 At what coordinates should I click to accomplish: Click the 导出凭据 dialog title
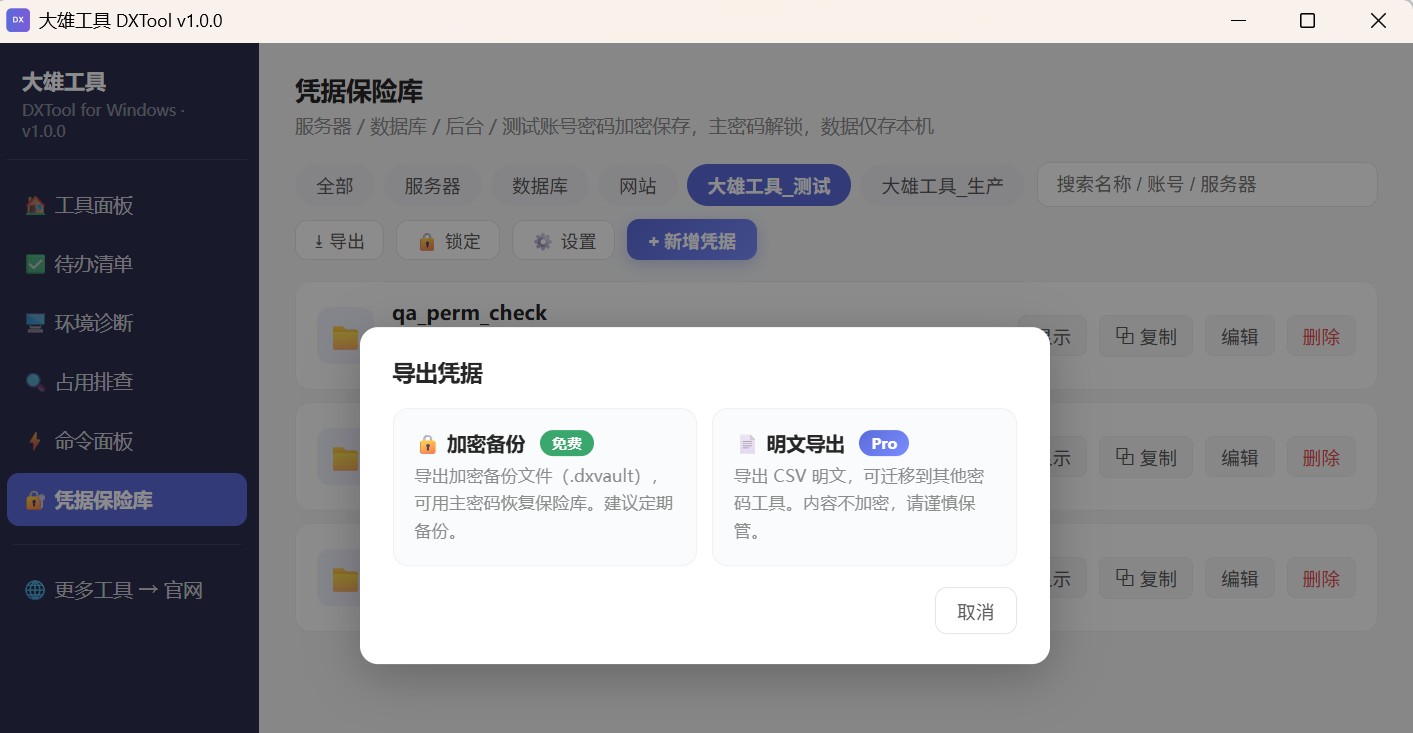438,374
